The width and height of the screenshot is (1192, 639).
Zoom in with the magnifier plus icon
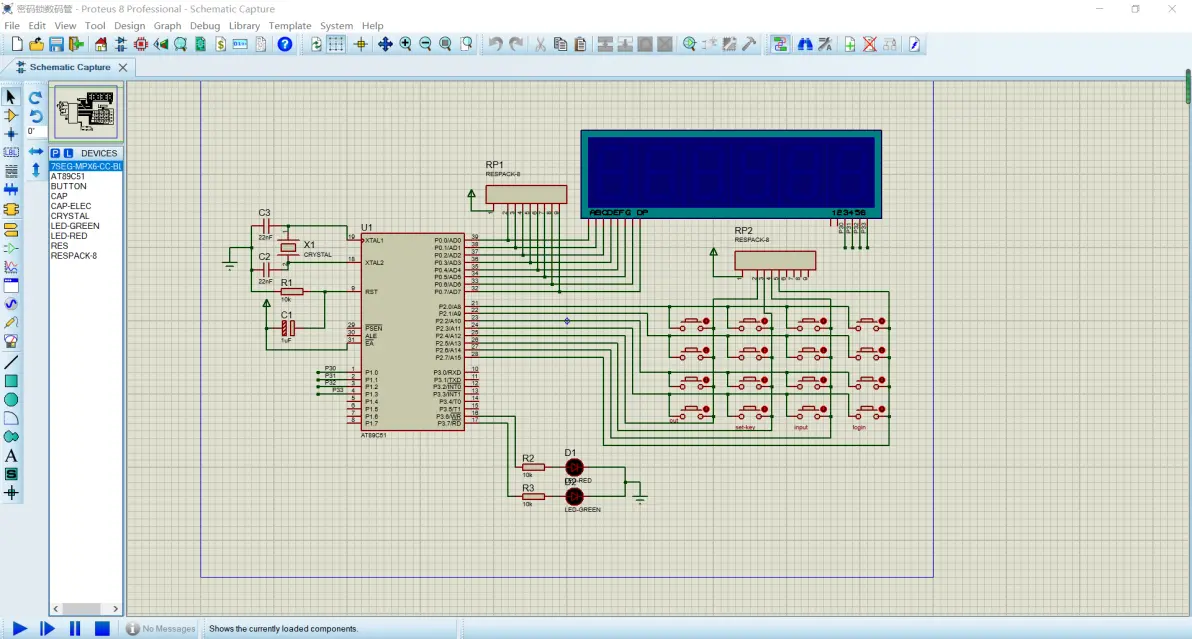click(405, 44)
